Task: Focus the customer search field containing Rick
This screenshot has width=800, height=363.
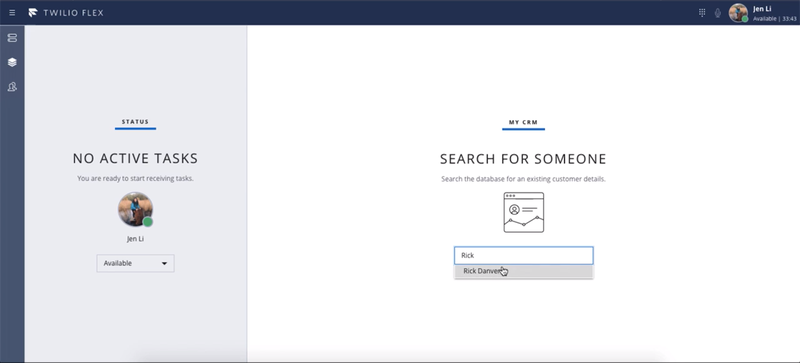Action: point(523,255)
